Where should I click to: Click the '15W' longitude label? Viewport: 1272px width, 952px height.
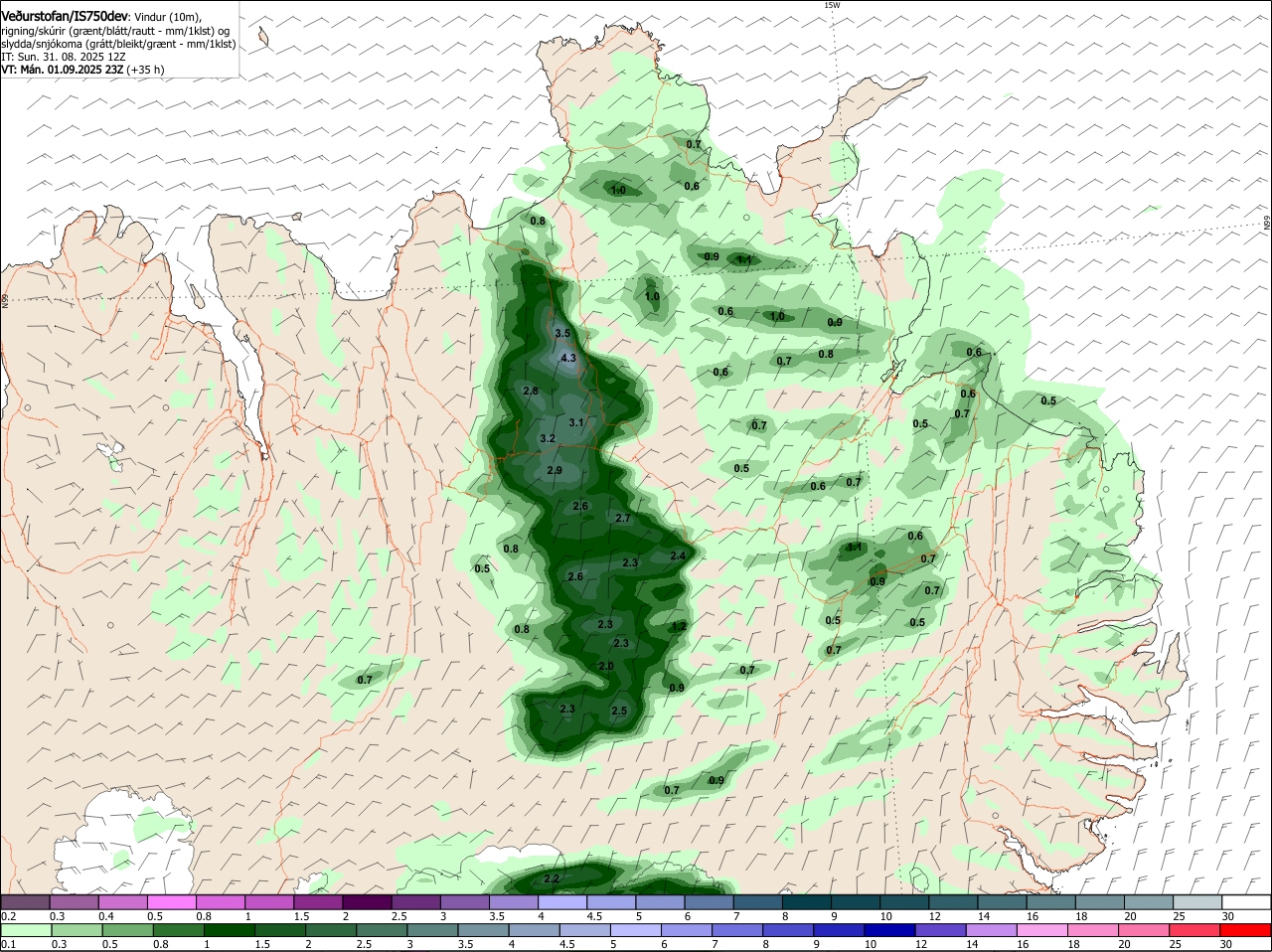pos(833,5)
